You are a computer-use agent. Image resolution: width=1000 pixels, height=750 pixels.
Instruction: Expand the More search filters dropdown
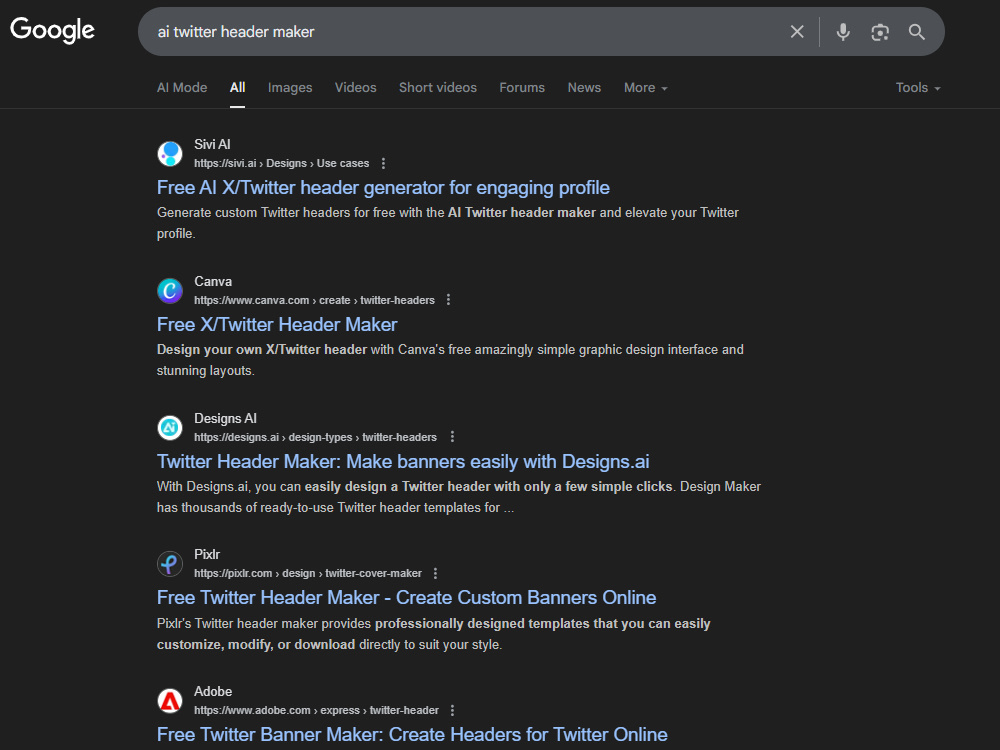coord(645,87)
